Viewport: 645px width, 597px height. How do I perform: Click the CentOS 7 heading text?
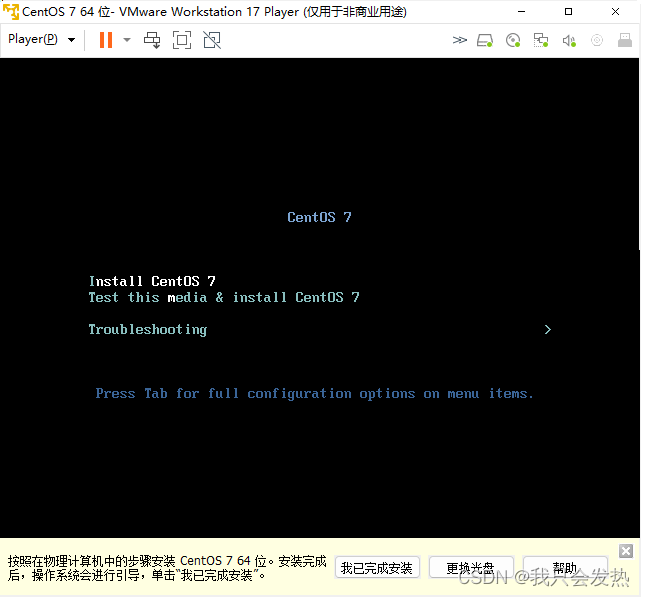click(319, 217)
